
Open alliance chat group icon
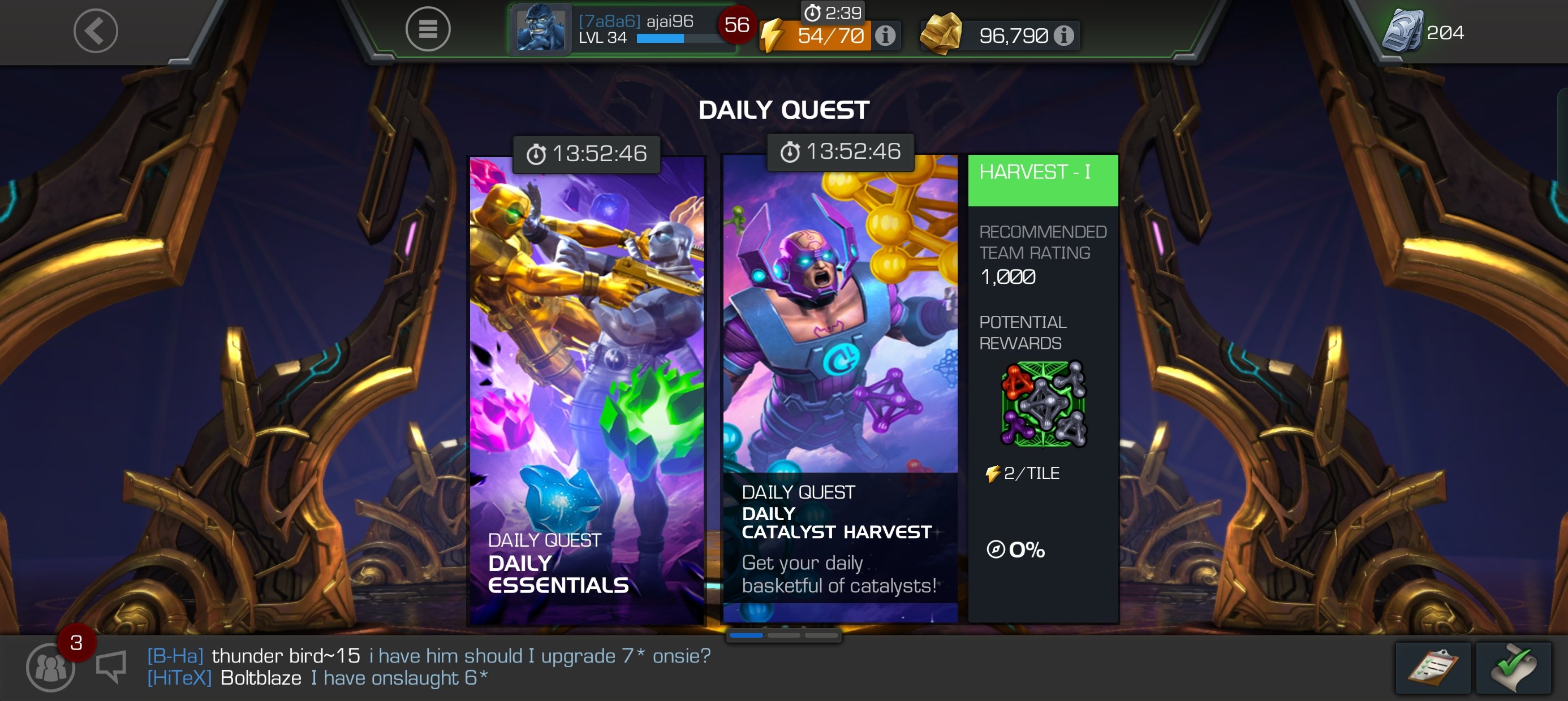50,668
